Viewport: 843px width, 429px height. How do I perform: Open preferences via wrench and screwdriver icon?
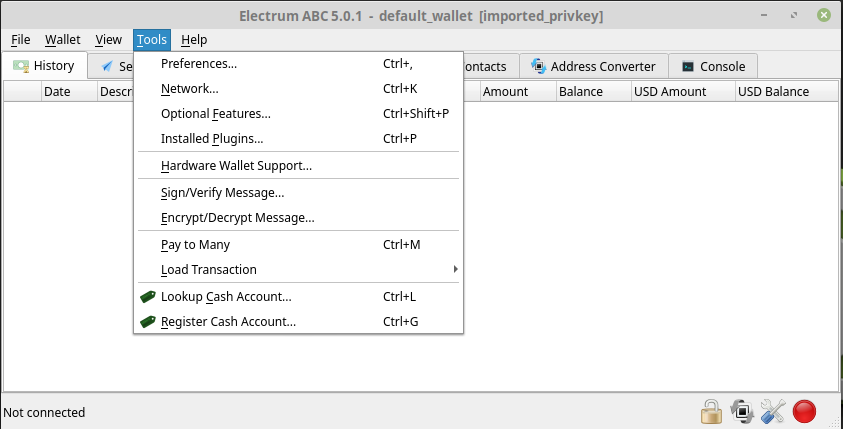tap(773, 412)
